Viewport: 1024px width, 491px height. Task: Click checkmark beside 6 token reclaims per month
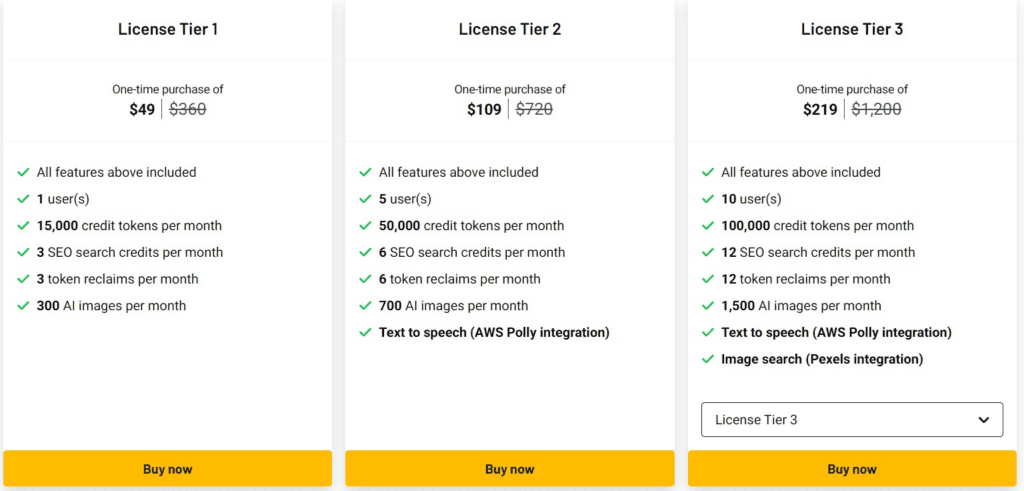click(x=365, y=279)
